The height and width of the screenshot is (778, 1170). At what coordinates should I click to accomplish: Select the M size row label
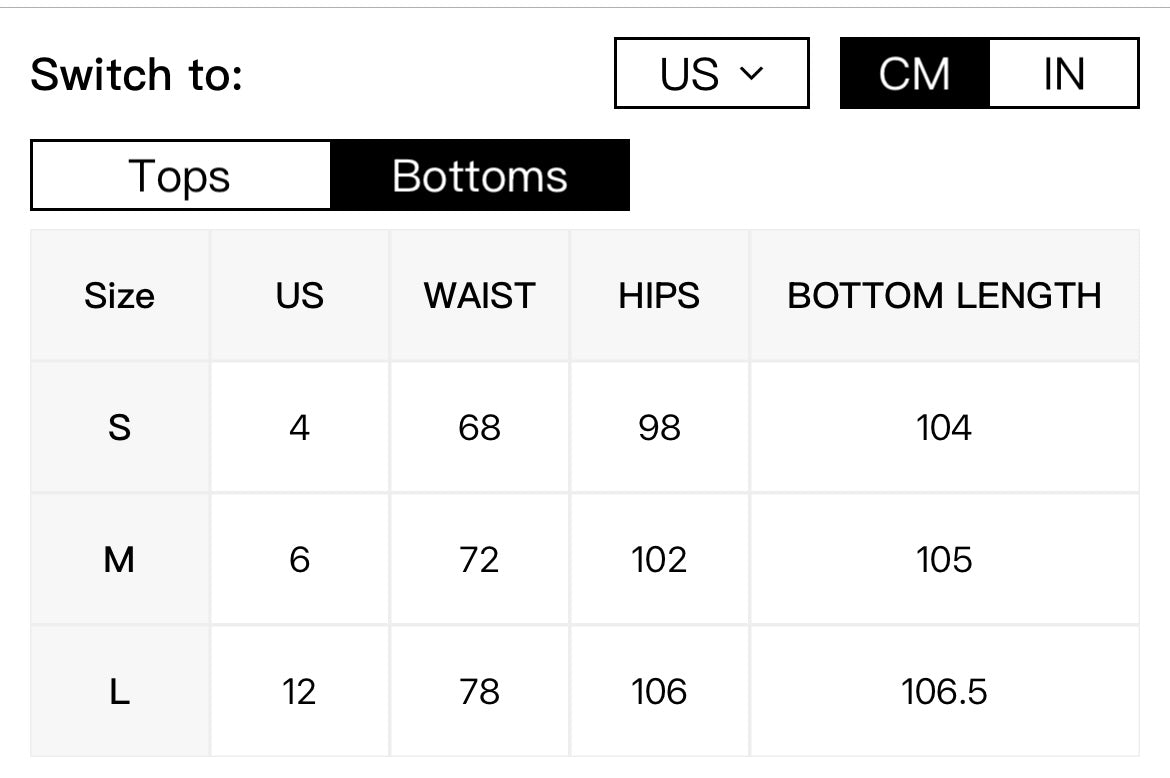click(119, 559)
